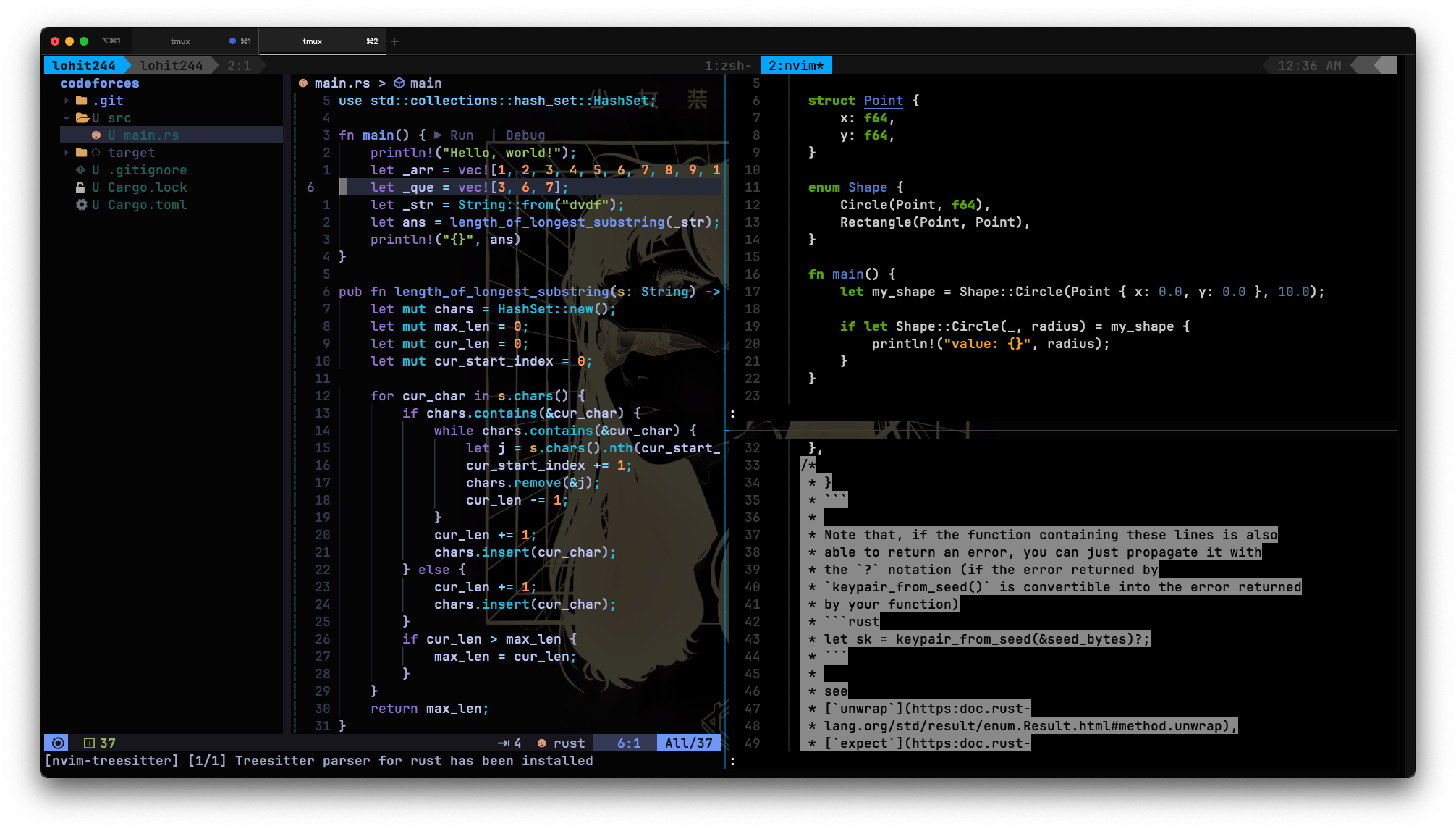Viewport: 1456px width, 831px height.
Task: Click the Rust file icon in winbar breadcrumb
Action: [303, 83]
